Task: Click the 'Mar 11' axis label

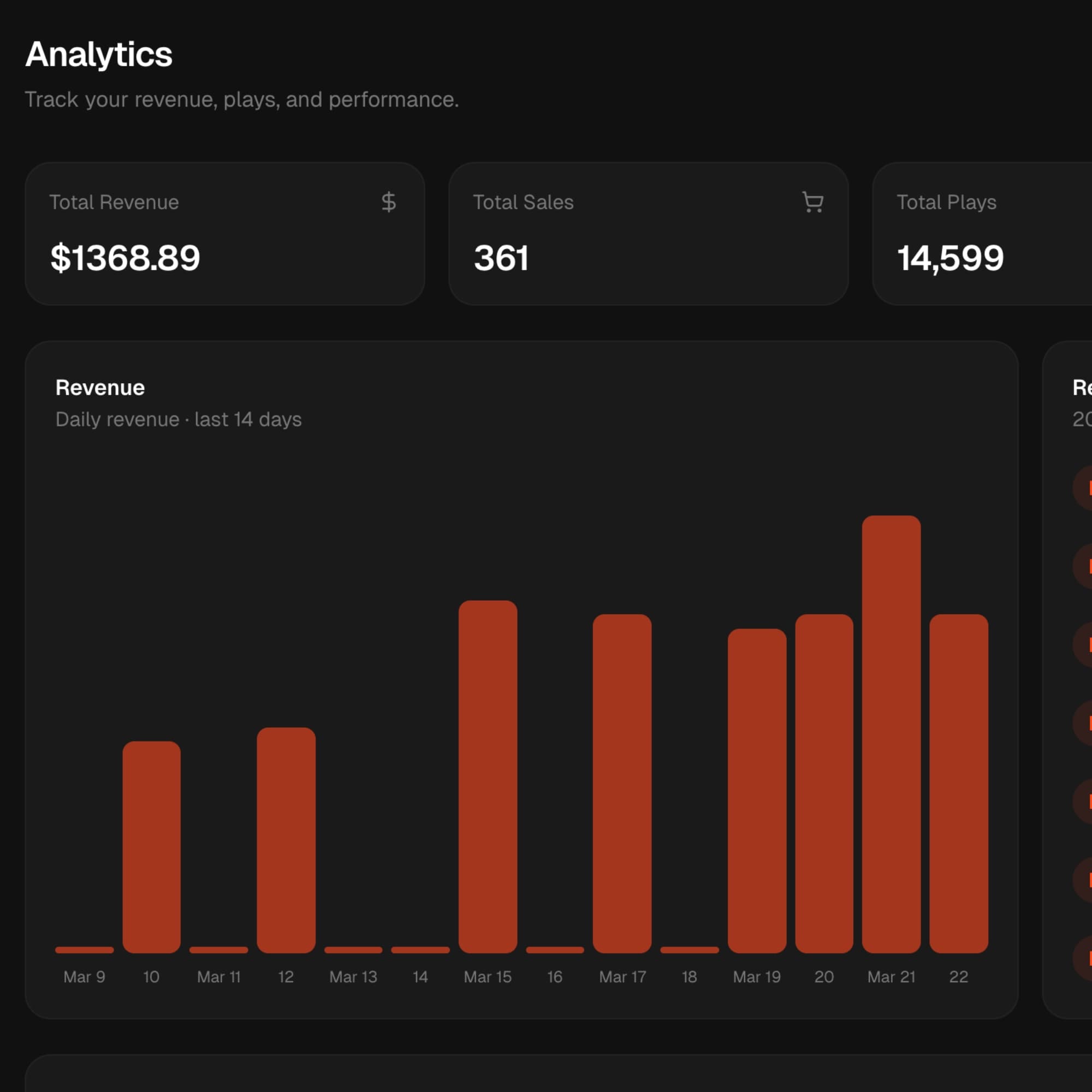Action: point(219,977)
